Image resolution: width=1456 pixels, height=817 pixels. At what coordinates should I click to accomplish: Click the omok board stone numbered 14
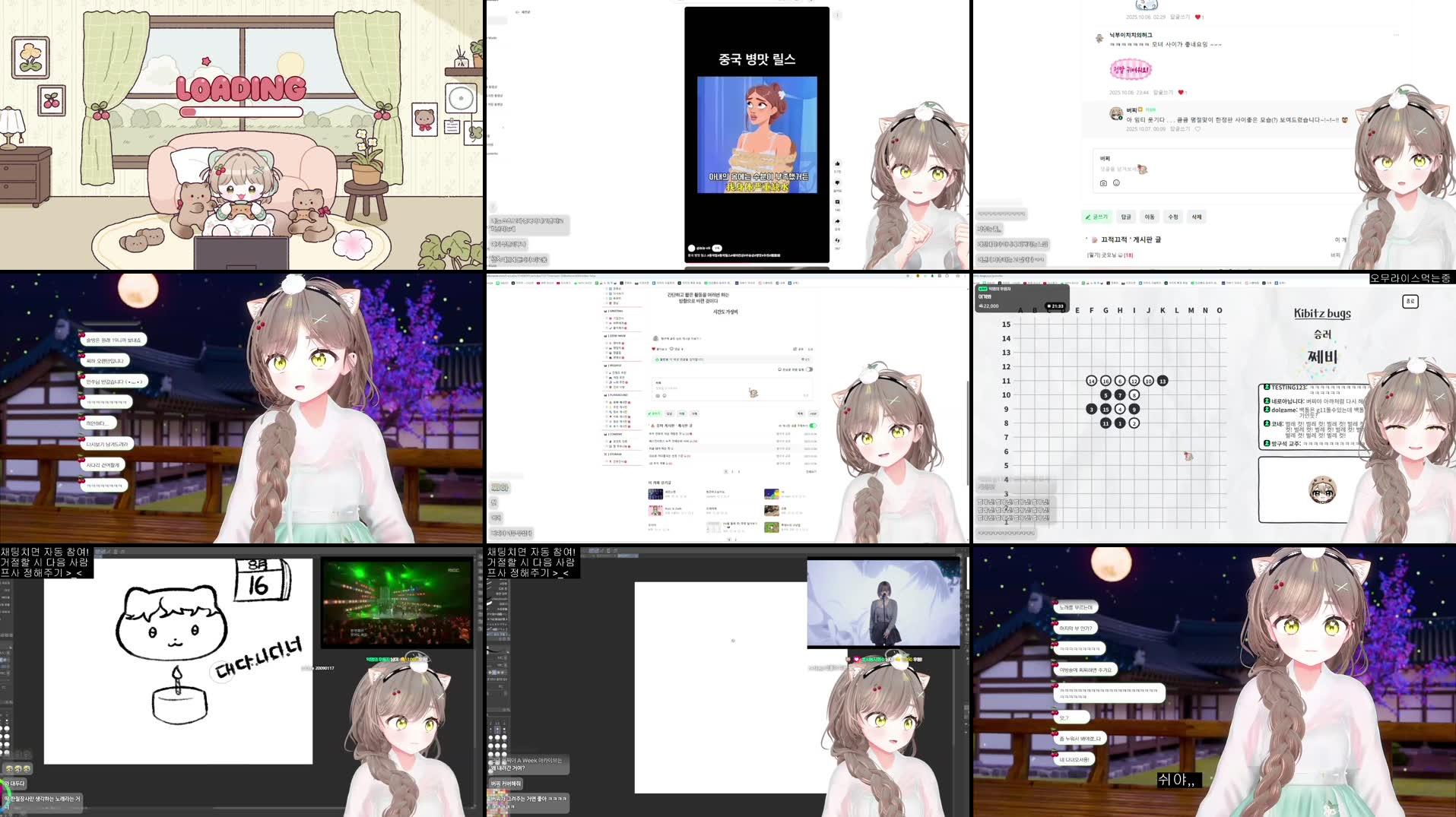(x=1091, y=381)
